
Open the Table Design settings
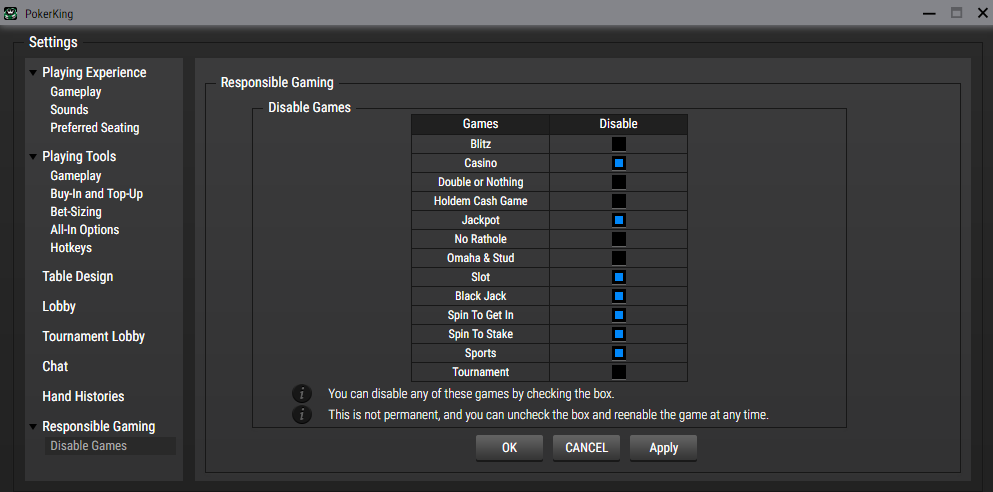click(x=77, y=277)
